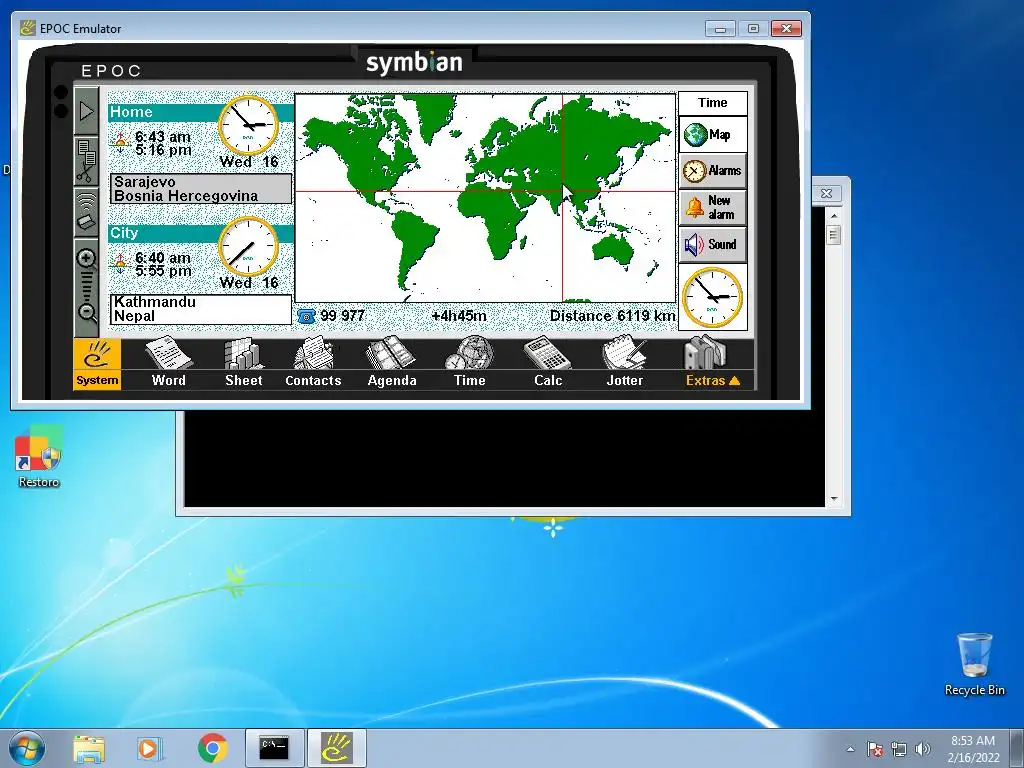Expand the Extras drawer

pos(712,363)
